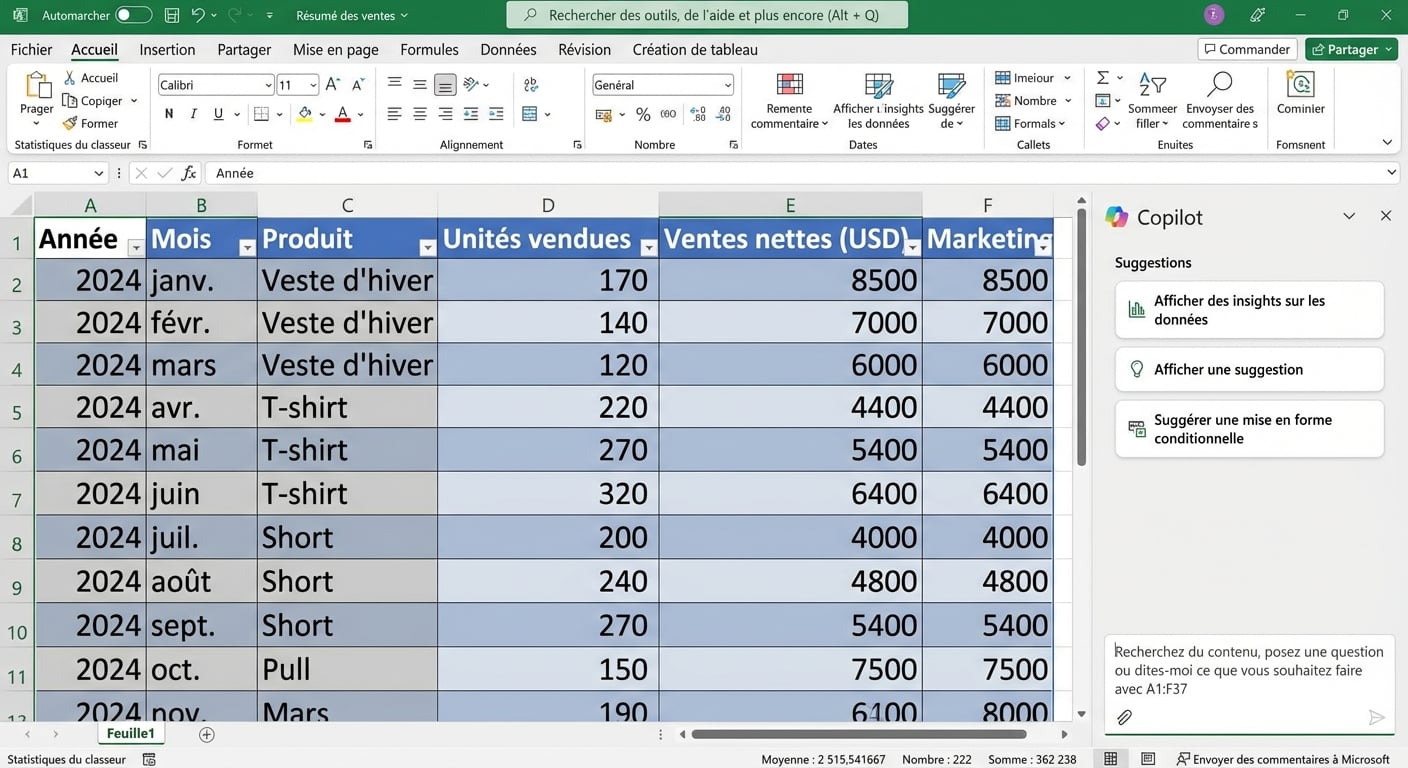Attach a file using the paperclip icon
The image size is (1408, 768).
pyautogui.click(x=1124, y=716)
